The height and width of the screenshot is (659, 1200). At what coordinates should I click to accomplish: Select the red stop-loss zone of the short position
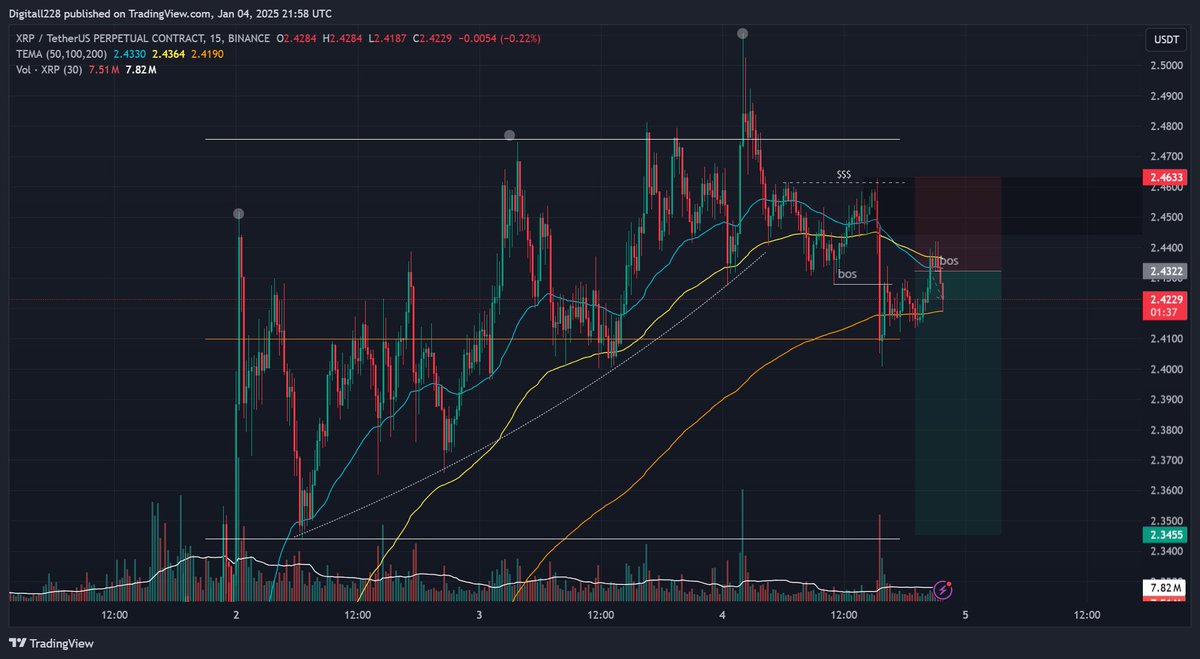click(x=958, y=224)
